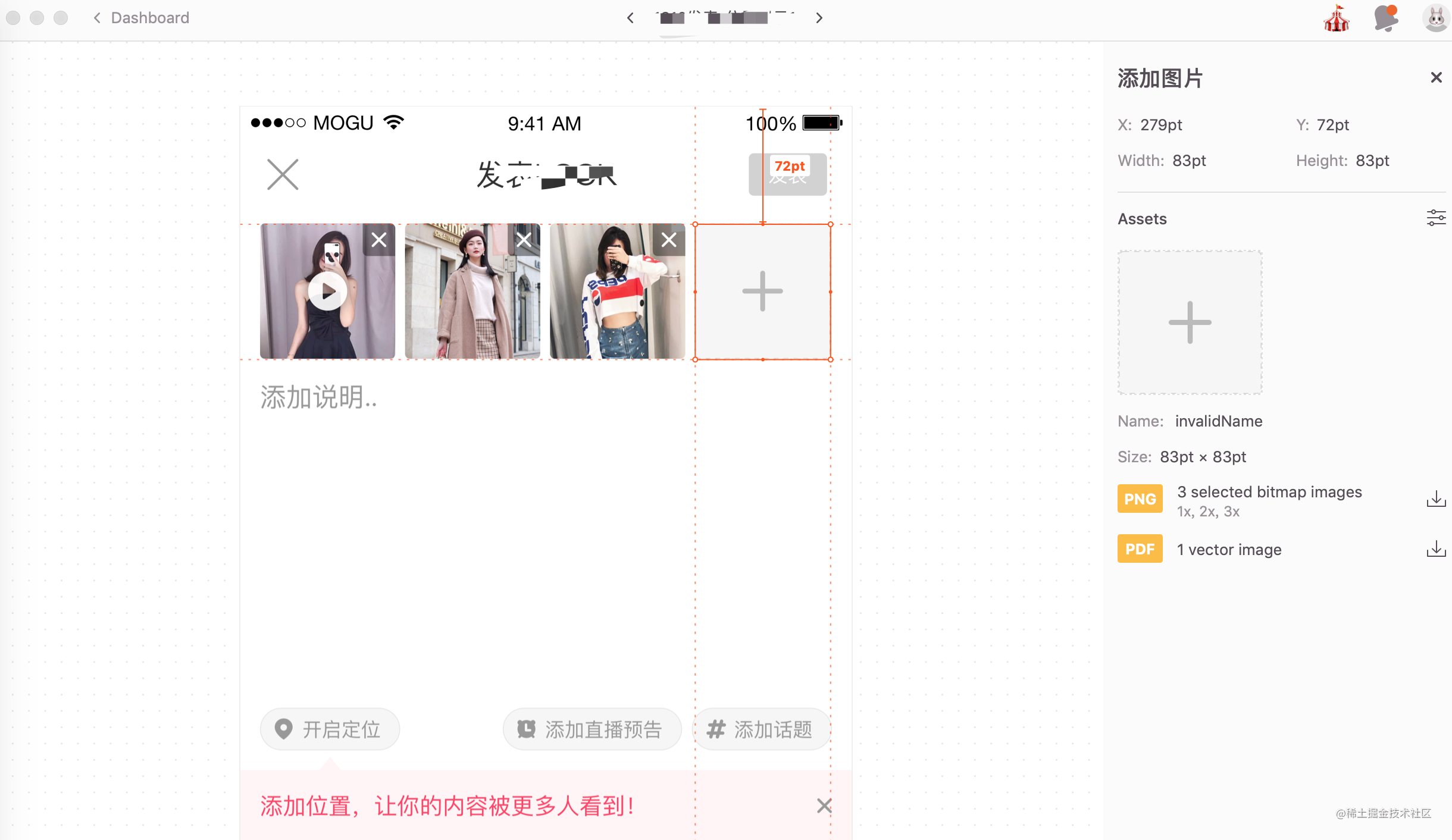
Task: Click the grey publish button in the mockup
Action: 787,174
